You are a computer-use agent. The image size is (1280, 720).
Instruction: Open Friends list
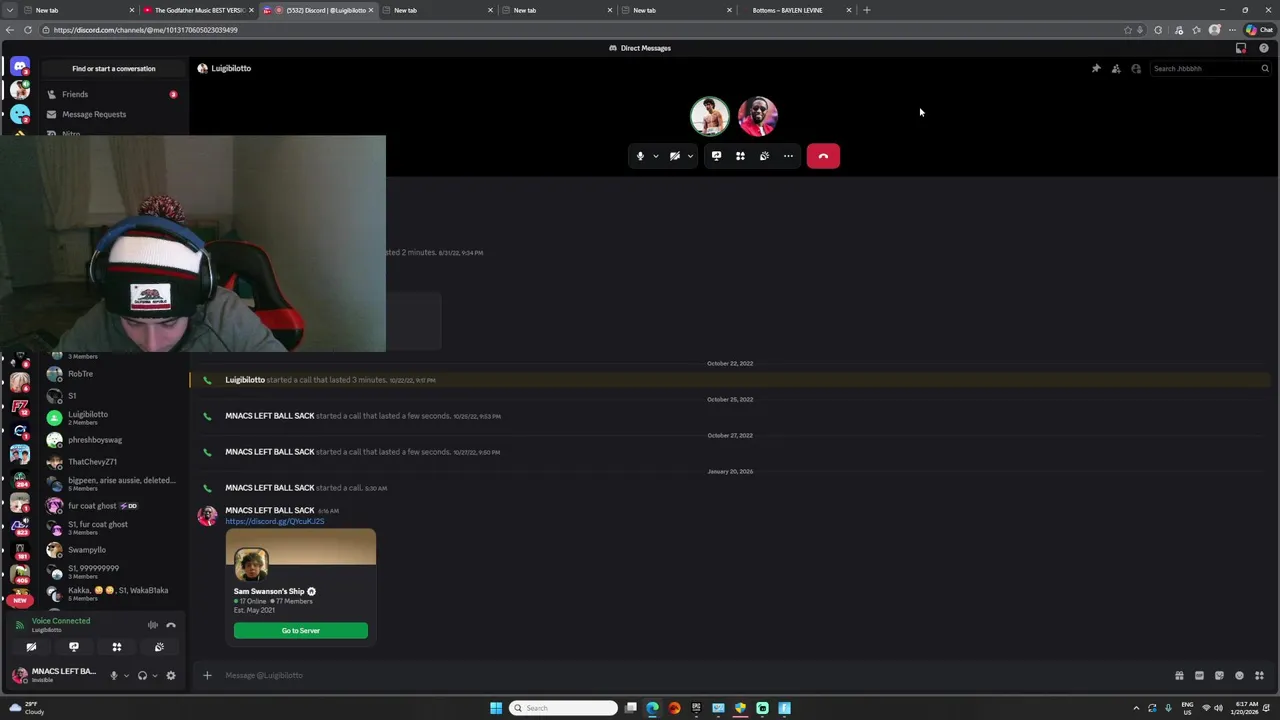coord(113,94)
